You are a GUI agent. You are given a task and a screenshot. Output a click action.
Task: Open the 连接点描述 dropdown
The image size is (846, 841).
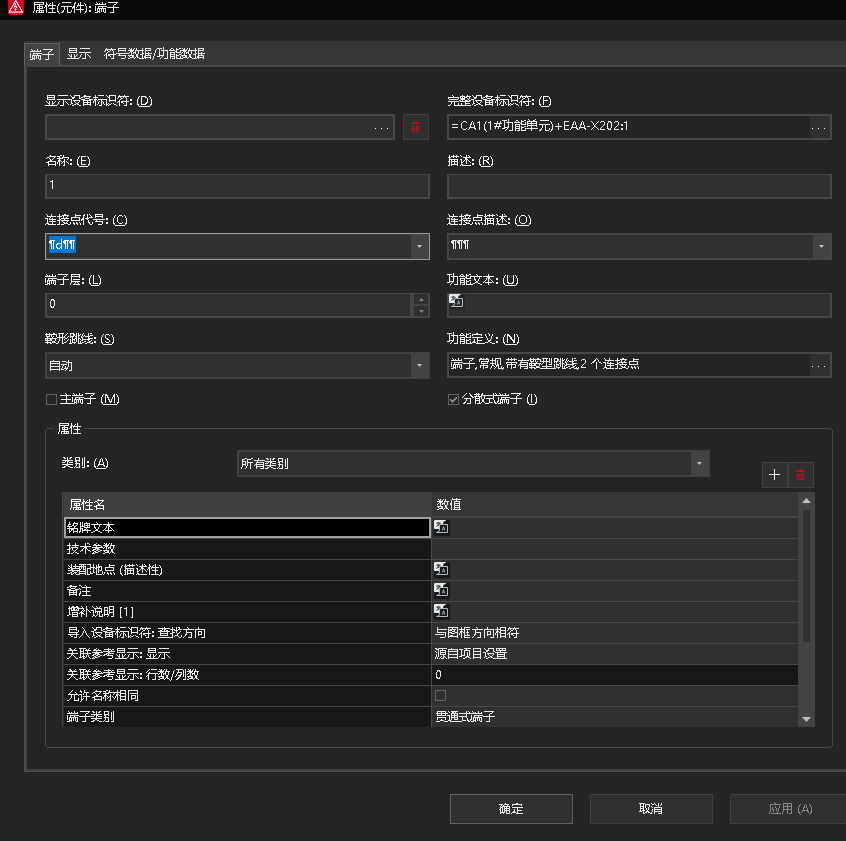click(x=822, y=245)
